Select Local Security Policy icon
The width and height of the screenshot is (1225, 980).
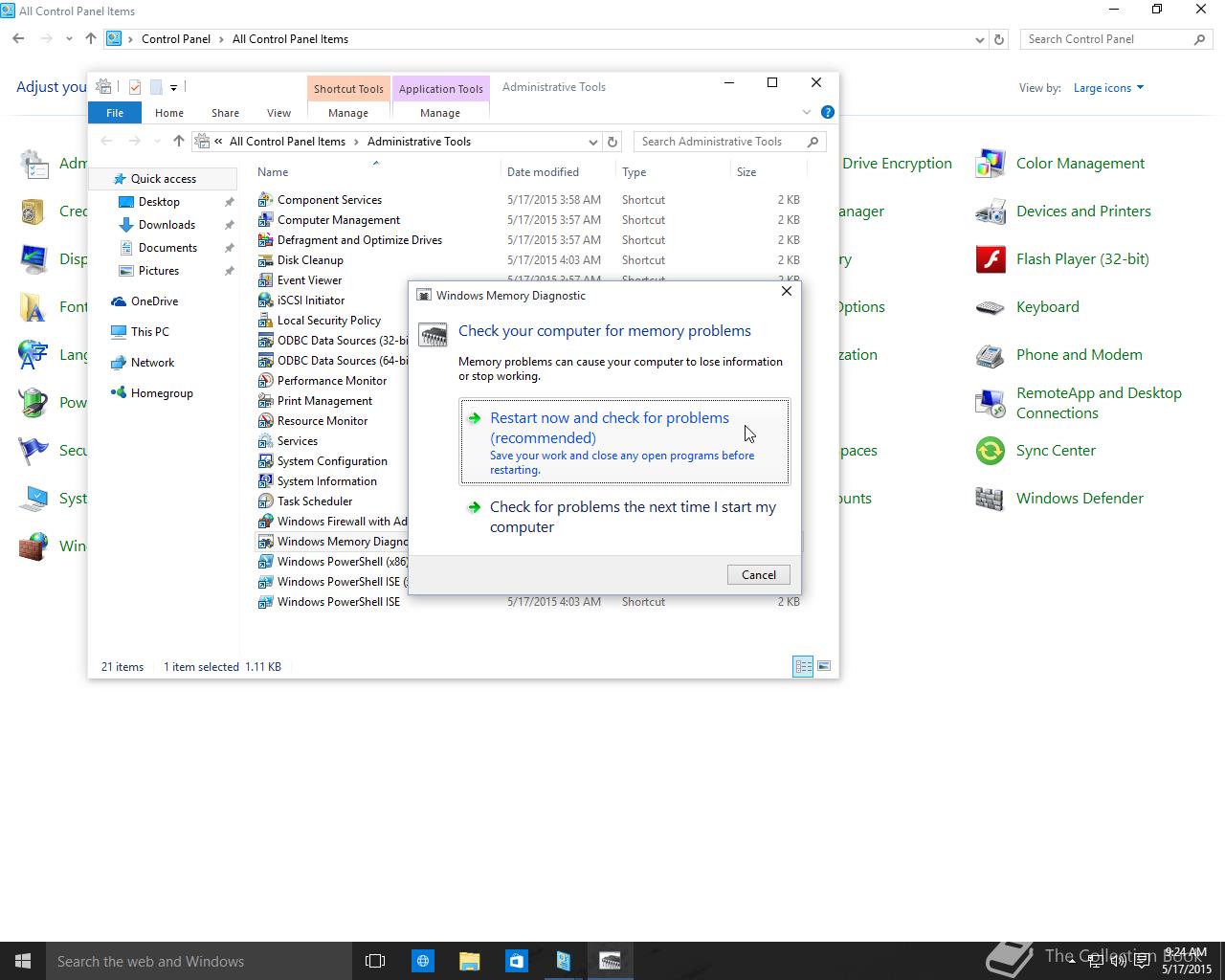coord(265,321)
